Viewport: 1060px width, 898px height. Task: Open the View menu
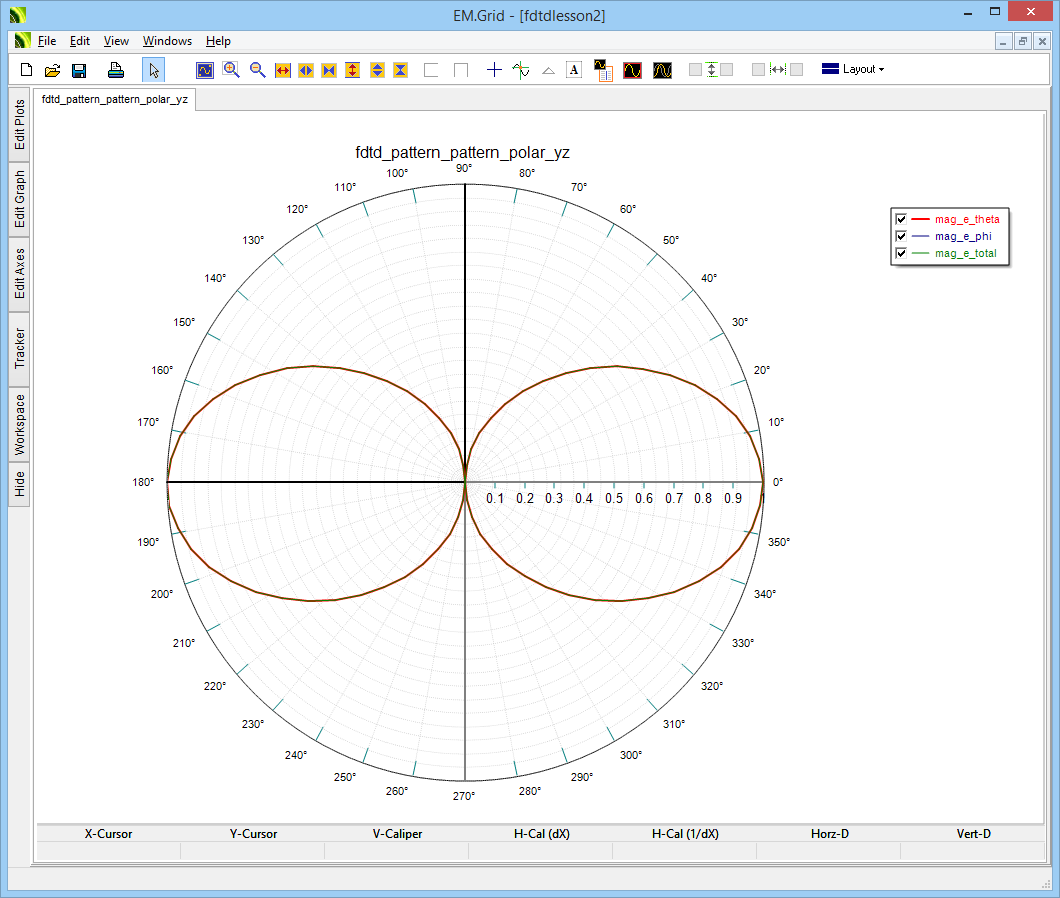(x=116, y=41)
